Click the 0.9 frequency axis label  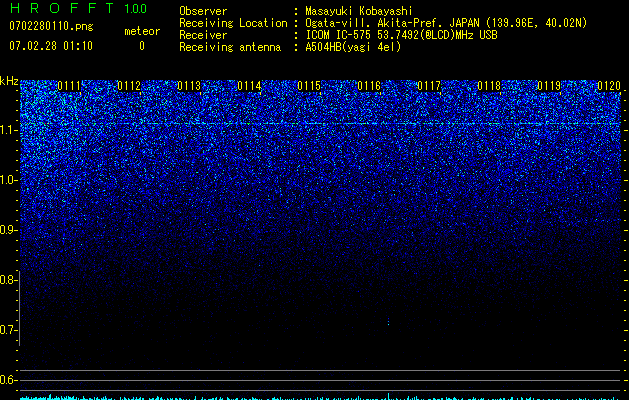(x=8, y=230)
